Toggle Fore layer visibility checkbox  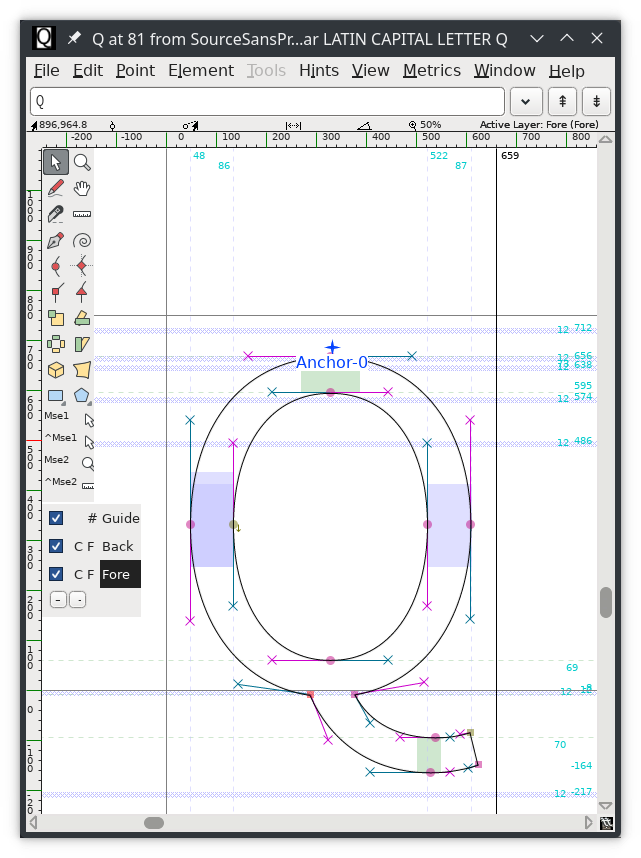coord(56,574)
